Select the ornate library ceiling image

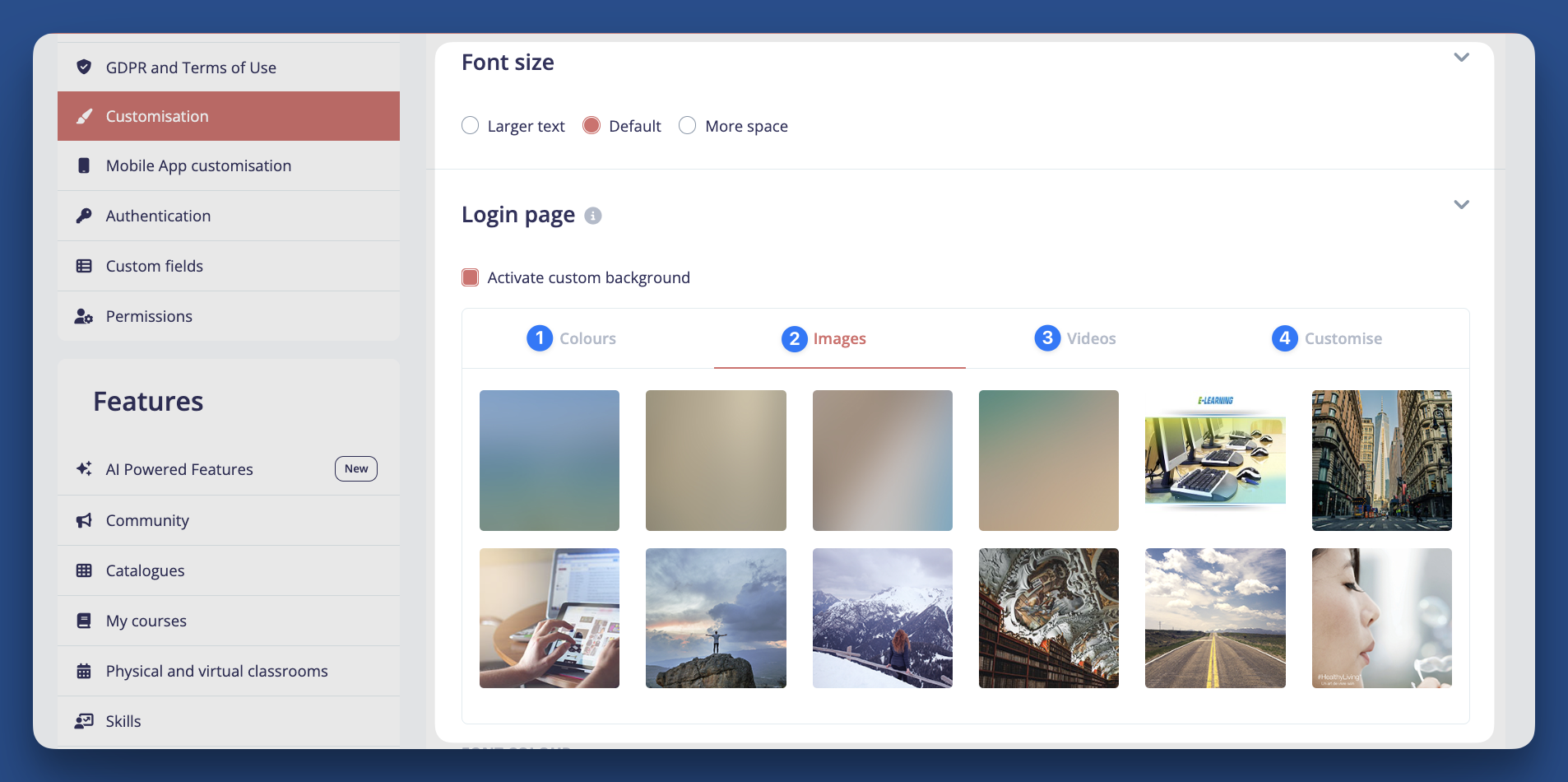click(x=1049, y=618)
